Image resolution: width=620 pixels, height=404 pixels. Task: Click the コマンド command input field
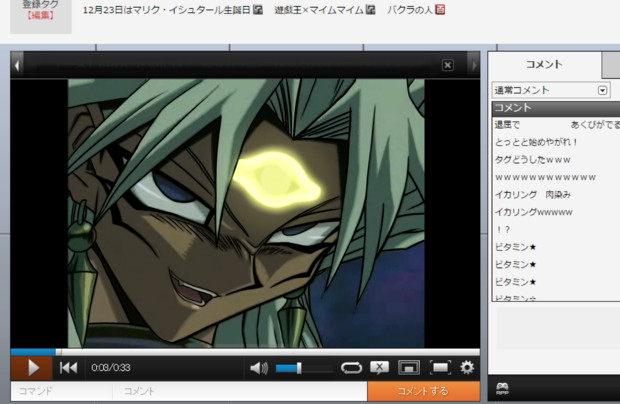(62, 391)
